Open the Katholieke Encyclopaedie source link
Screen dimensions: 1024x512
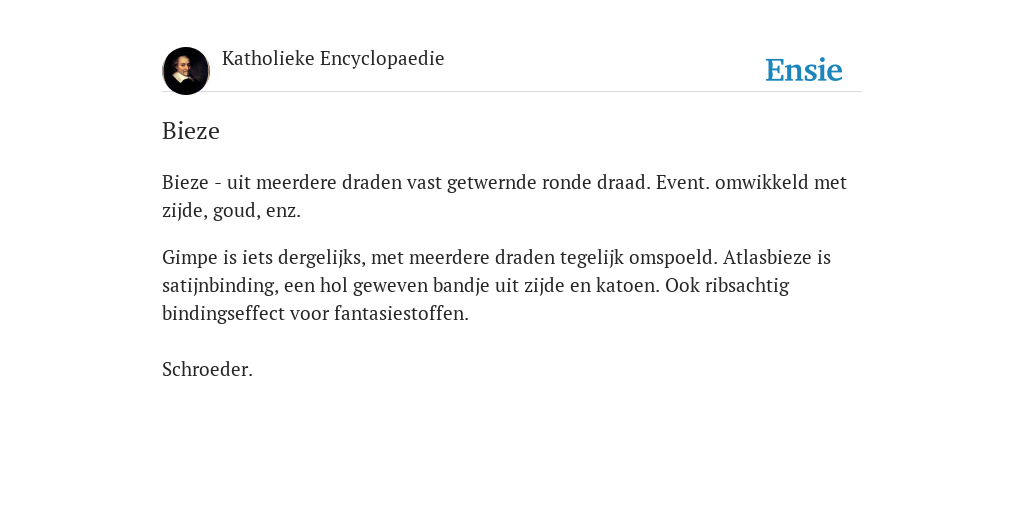point(333,58)
